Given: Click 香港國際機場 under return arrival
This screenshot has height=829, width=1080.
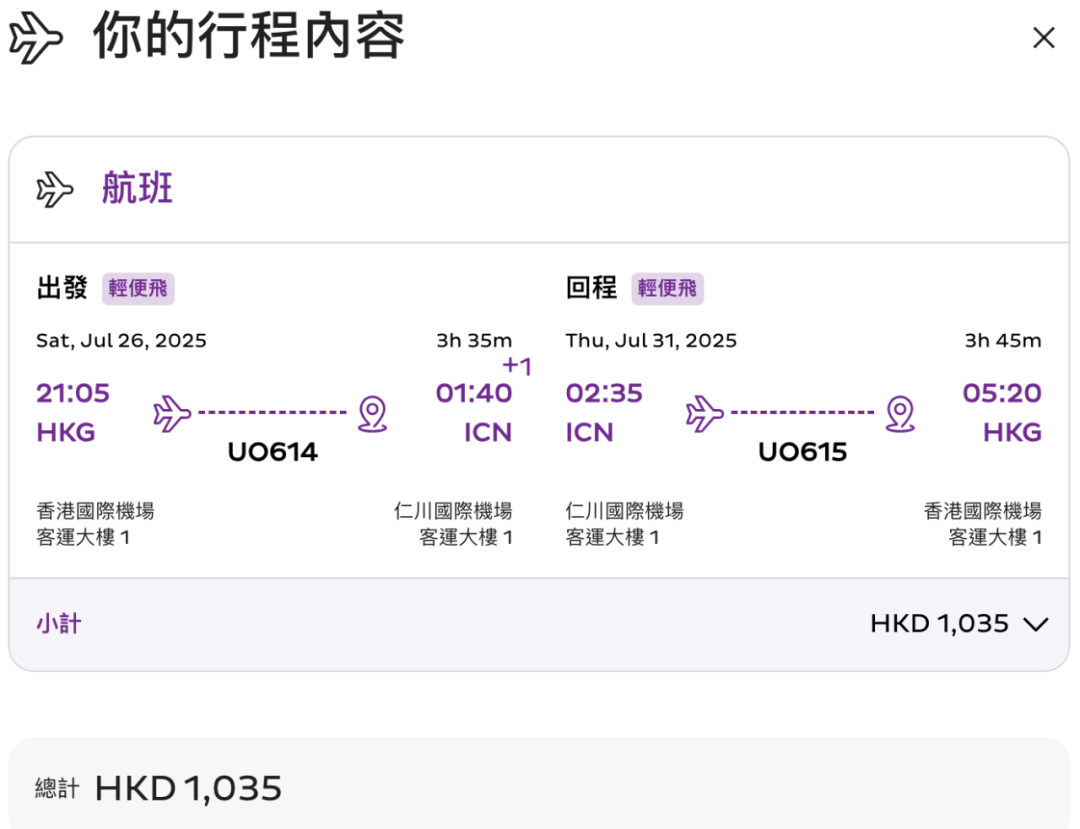Looking at the screenshot, I should coord(983,511).
